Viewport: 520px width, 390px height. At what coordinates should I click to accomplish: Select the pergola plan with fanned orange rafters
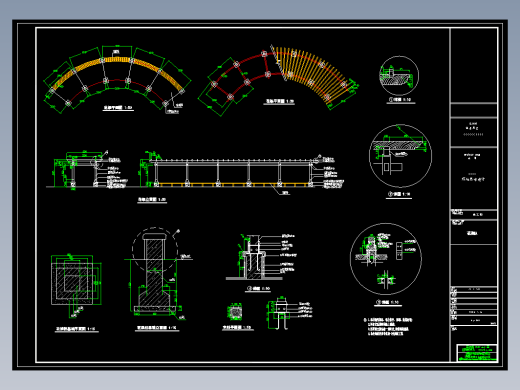278,80
